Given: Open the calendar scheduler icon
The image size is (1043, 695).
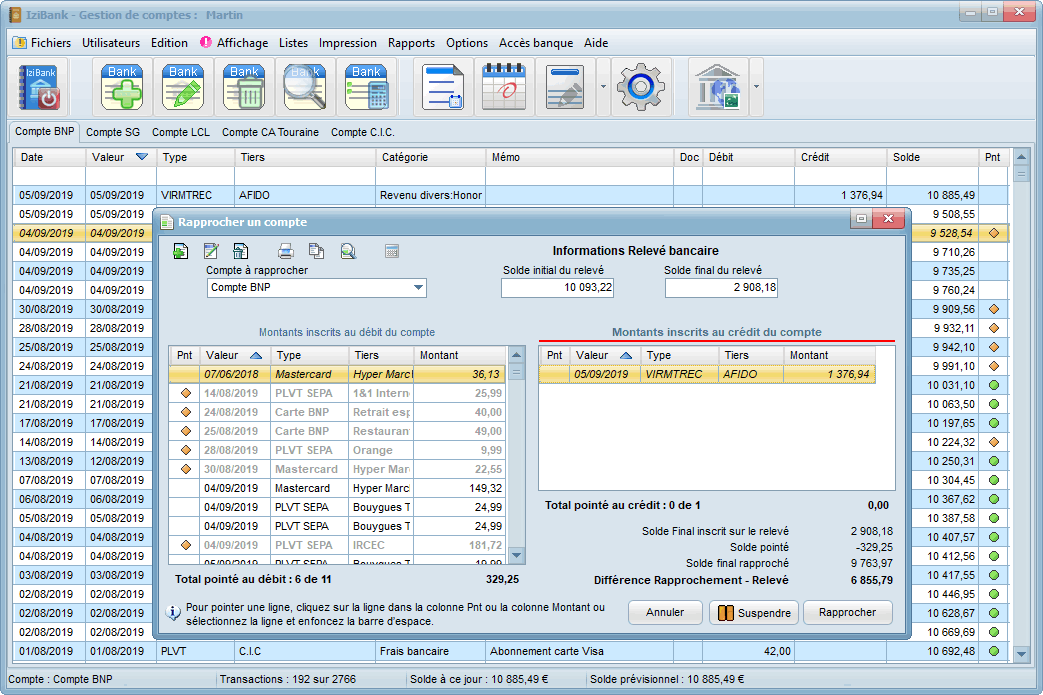Looking at the screenshot, I should click(x=504, y=87).
